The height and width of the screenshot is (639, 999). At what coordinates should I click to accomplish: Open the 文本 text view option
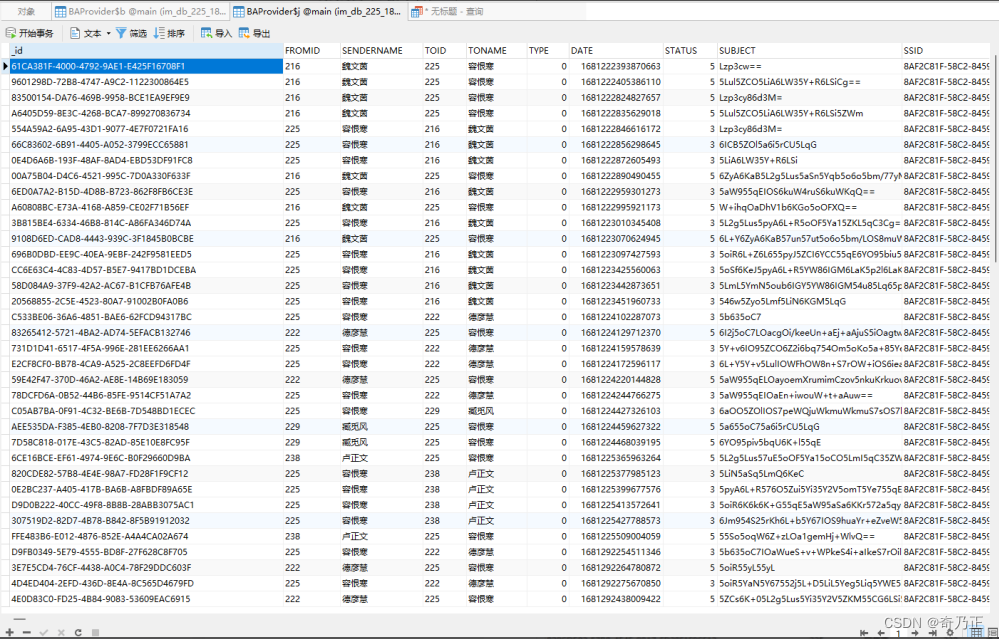[x=85, y=33]
